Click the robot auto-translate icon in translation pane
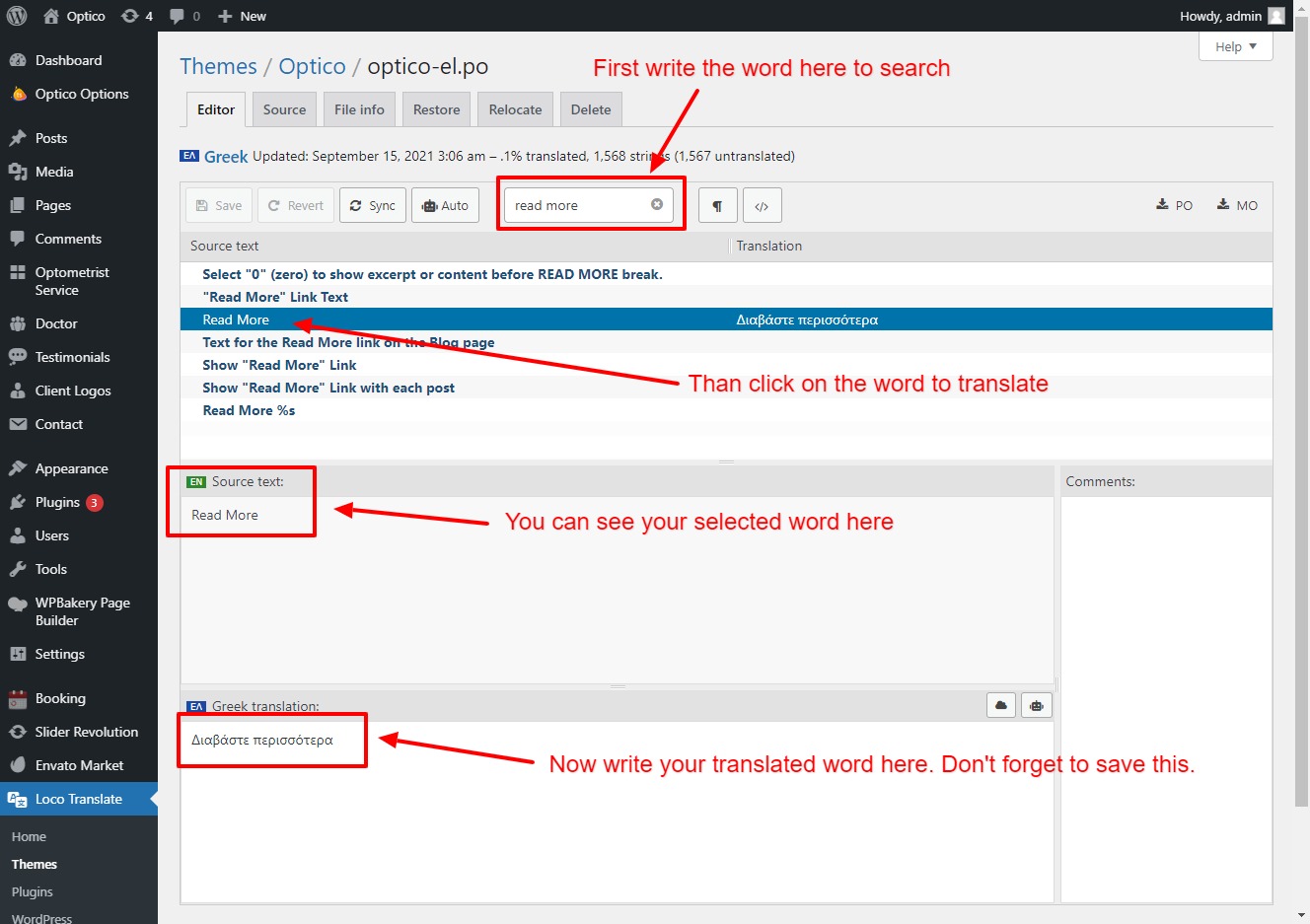The image size is (1310, 924). click(1036, 705)
